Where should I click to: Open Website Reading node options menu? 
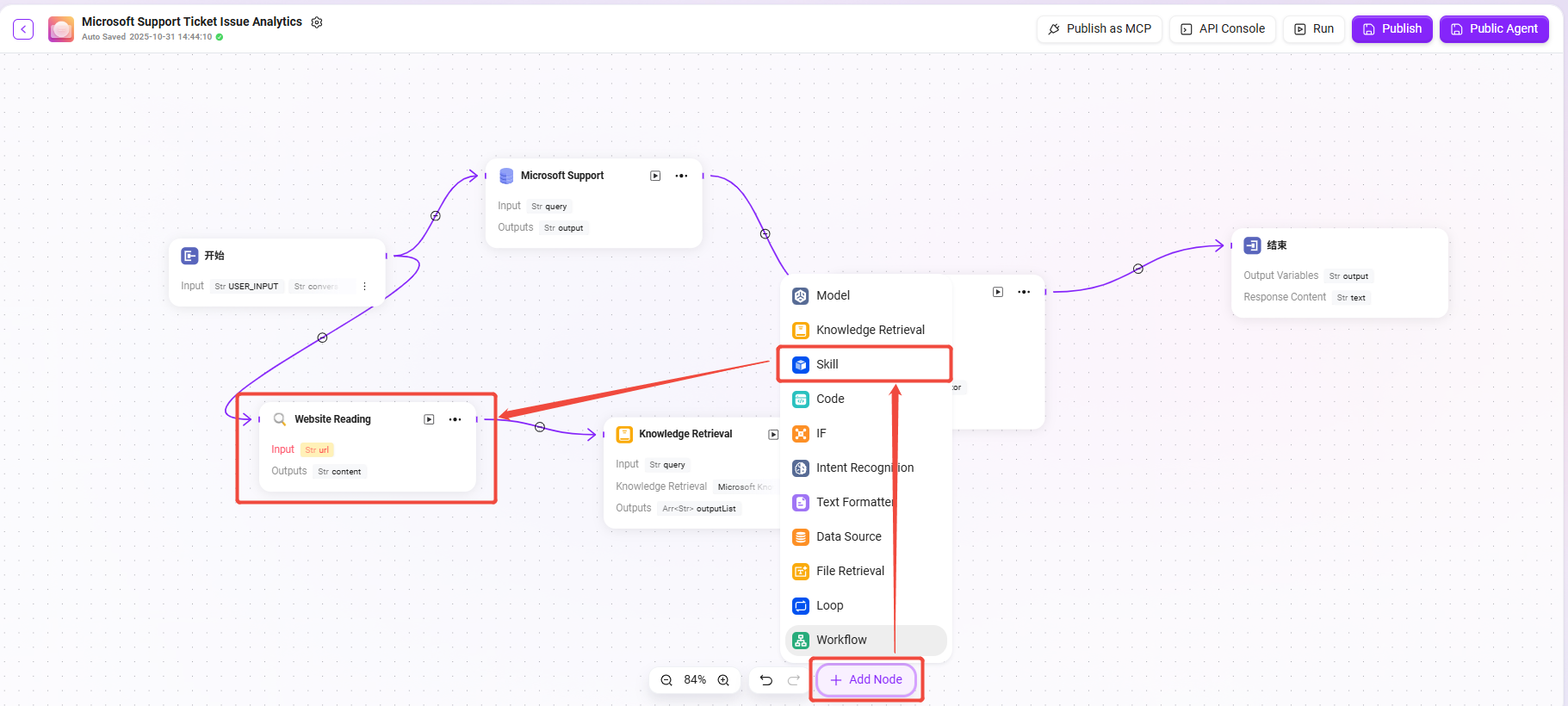click(456, 419)
